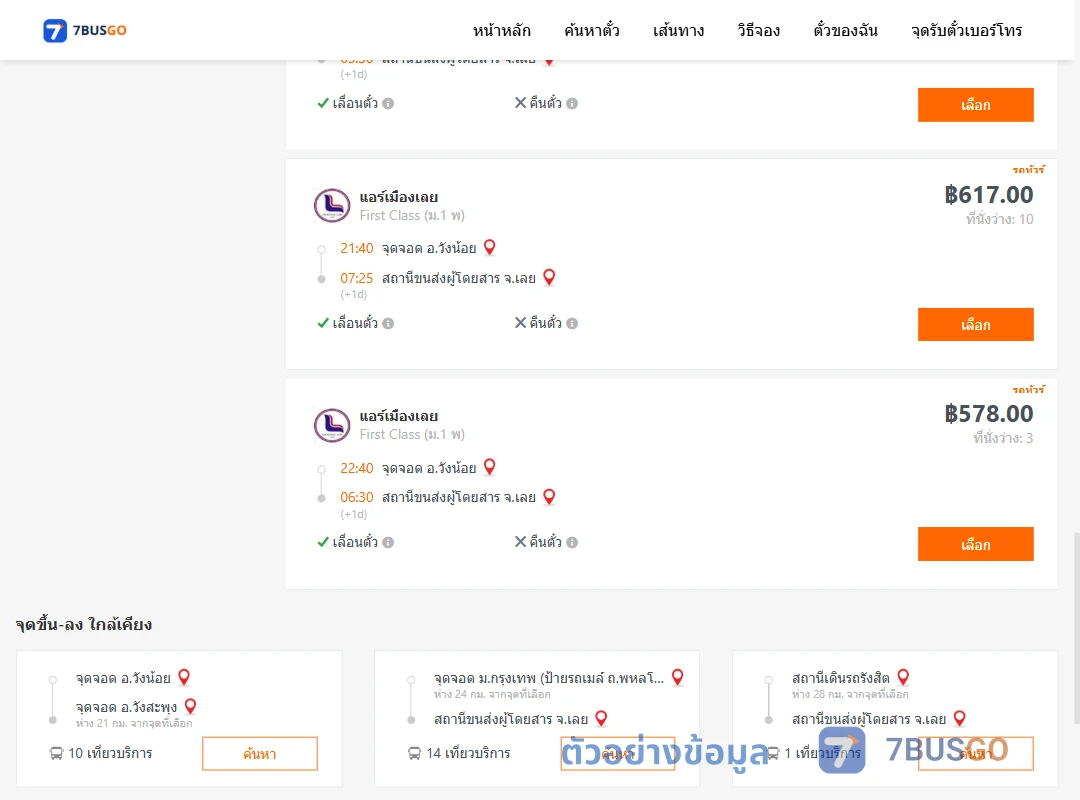Click ห่าง 28 กม. จากจุดที่เลือก text

coord(850,695)
